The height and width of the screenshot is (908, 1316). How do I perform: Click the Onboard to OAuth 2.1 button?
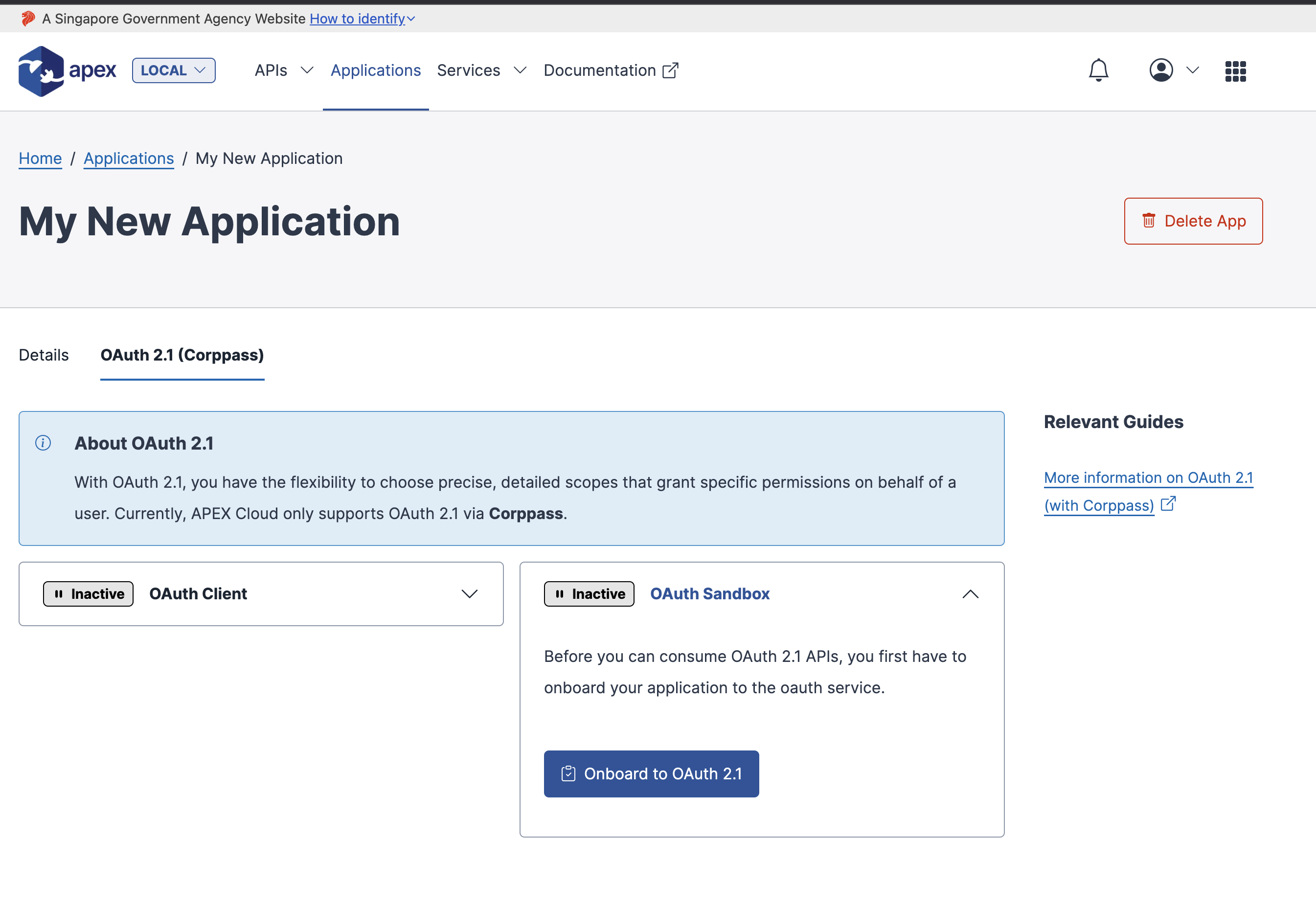tap(651, 774)
